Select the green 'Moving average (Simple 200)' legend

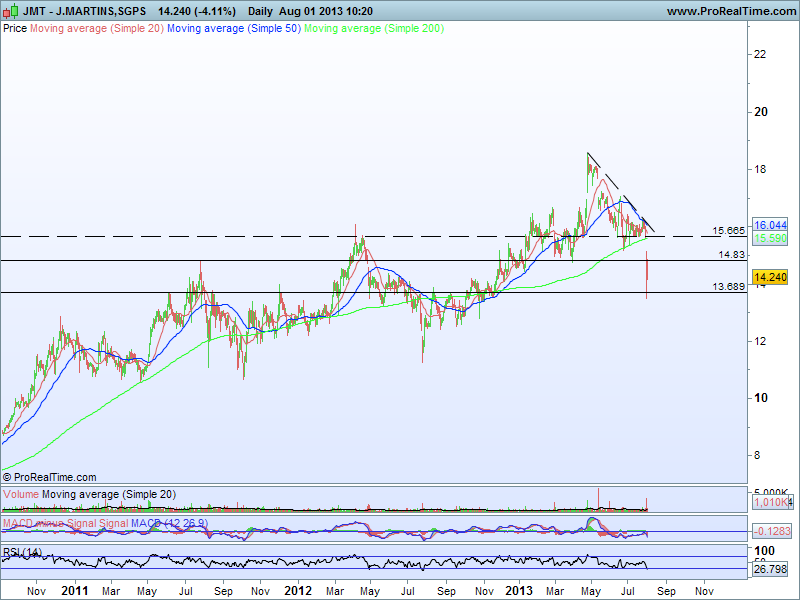tap(374, 29)
